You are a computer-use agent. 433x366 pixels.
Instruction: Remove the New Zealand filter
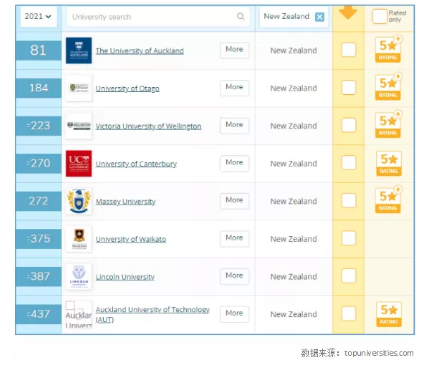click(319, 17)
